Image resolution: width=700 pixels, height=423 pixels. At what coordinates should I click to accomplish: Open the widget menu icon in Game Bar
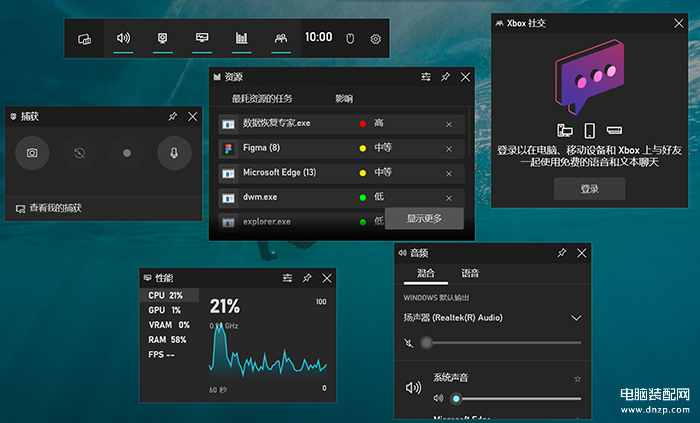click(x=84, y=39)
